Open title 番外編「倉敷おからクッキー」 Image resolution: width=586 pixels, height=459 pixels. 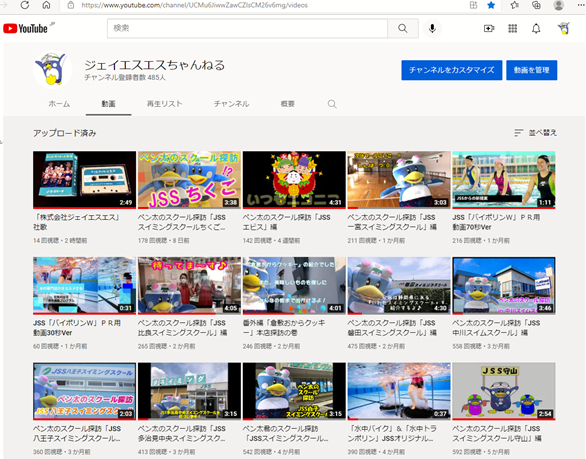coord(284,328)
